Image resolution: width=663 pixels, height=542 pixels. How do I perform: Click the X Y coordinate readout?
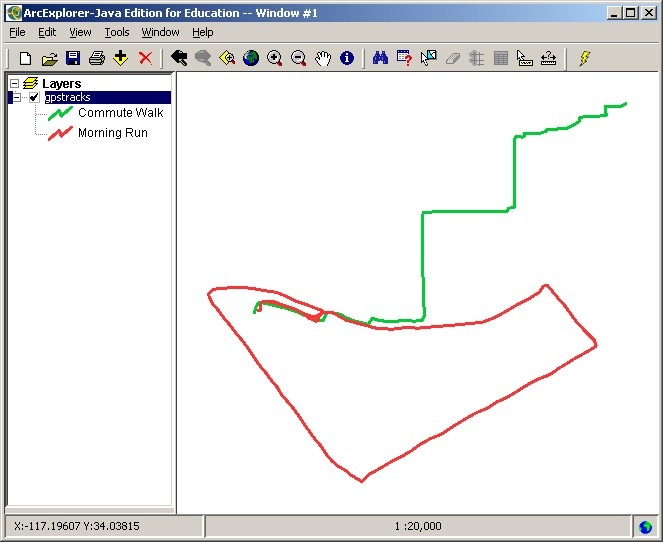[77, 526]
